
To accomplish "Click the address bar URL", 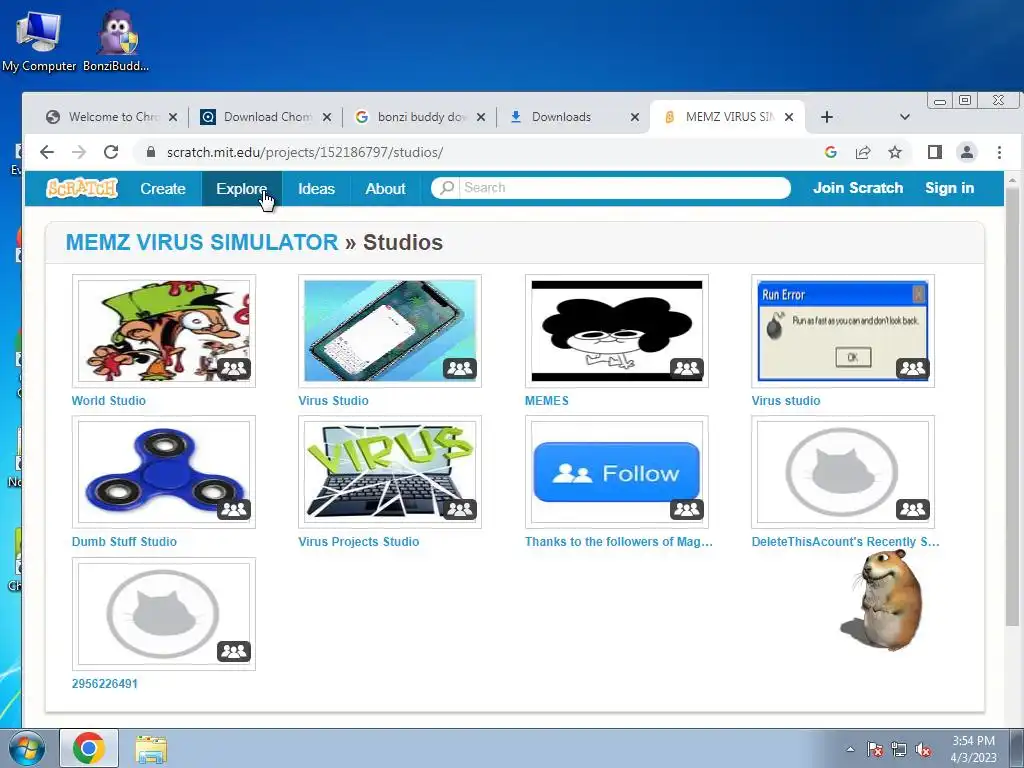I will pos(305,152).
